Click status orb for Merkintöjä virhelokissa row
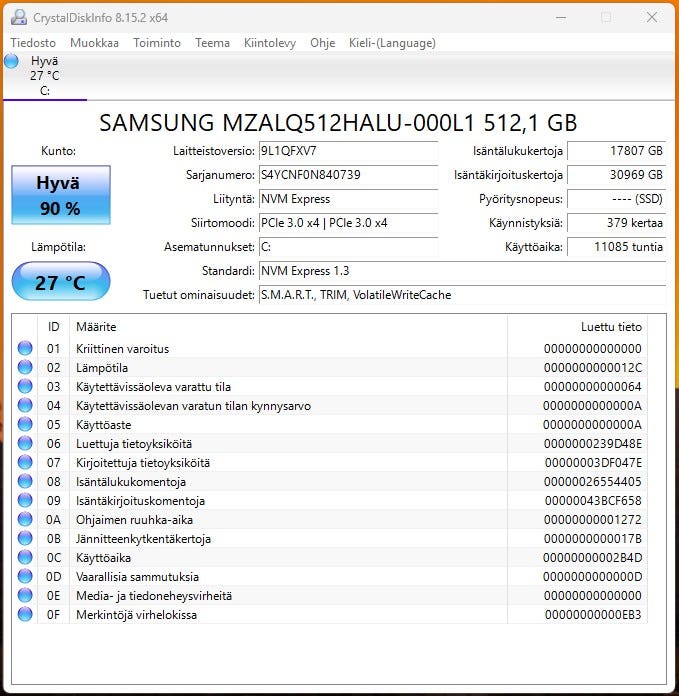 25,614
